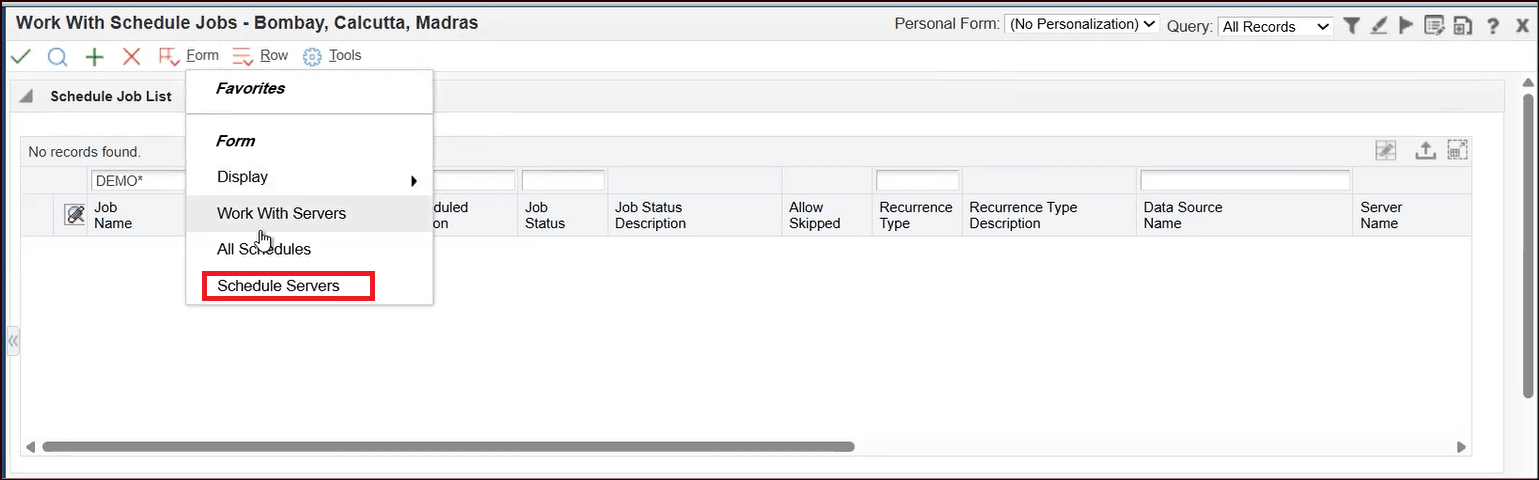Click the green Add plus icon
This screenshot has width=1539, height=480.
point(94,57)
